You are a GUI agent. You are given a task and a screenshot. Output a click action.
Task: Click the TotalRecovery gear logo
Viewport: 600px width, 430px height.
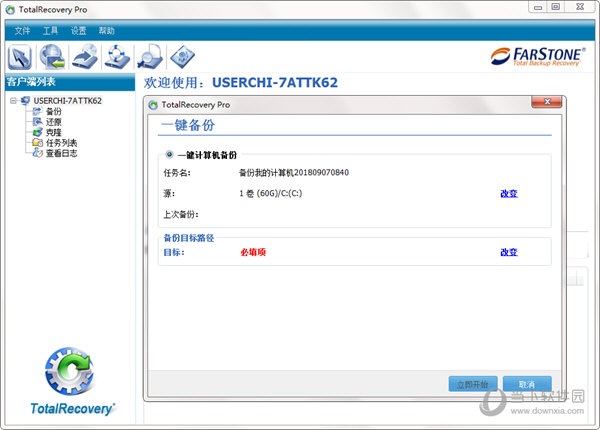[x=69, y=371]
